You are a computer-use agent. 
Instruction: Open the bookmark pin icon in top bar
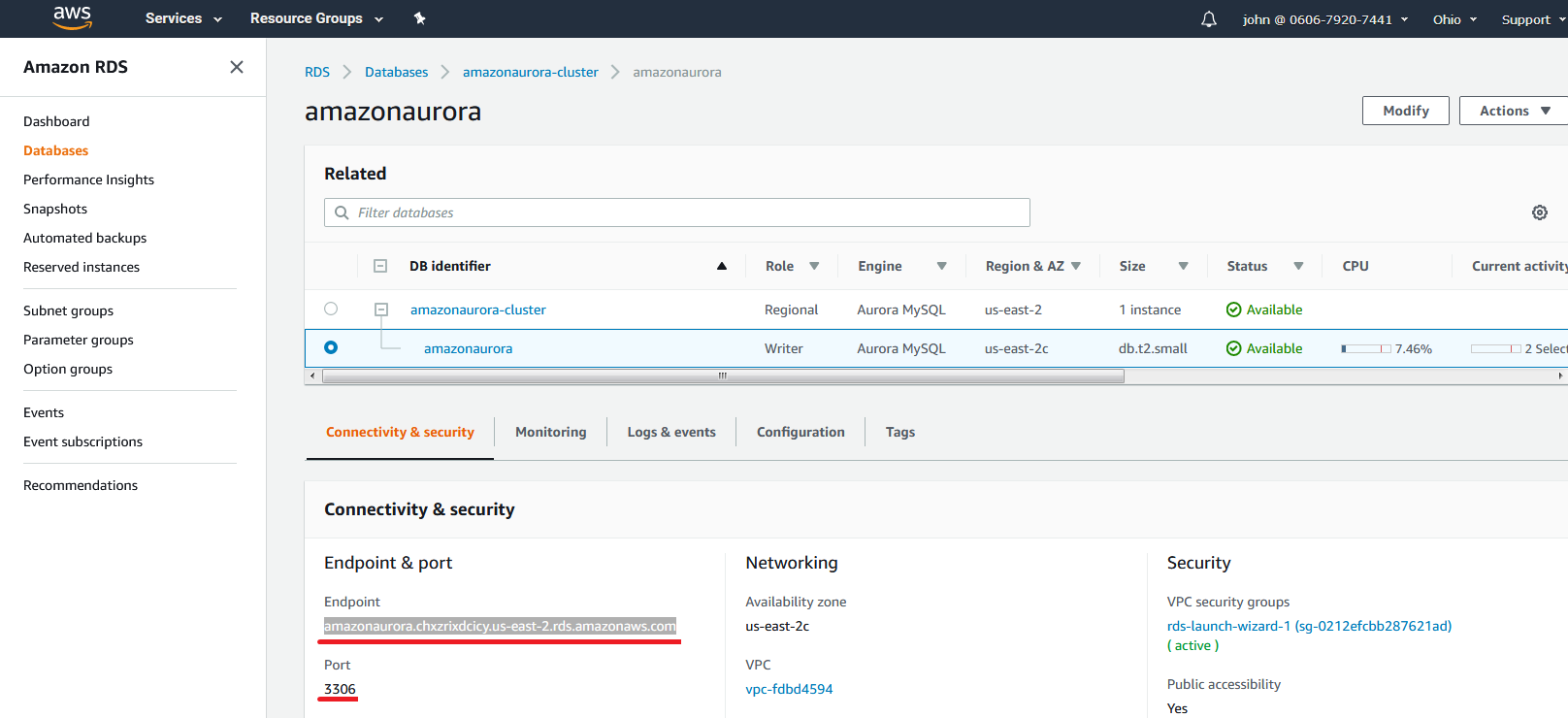[419, 18]
